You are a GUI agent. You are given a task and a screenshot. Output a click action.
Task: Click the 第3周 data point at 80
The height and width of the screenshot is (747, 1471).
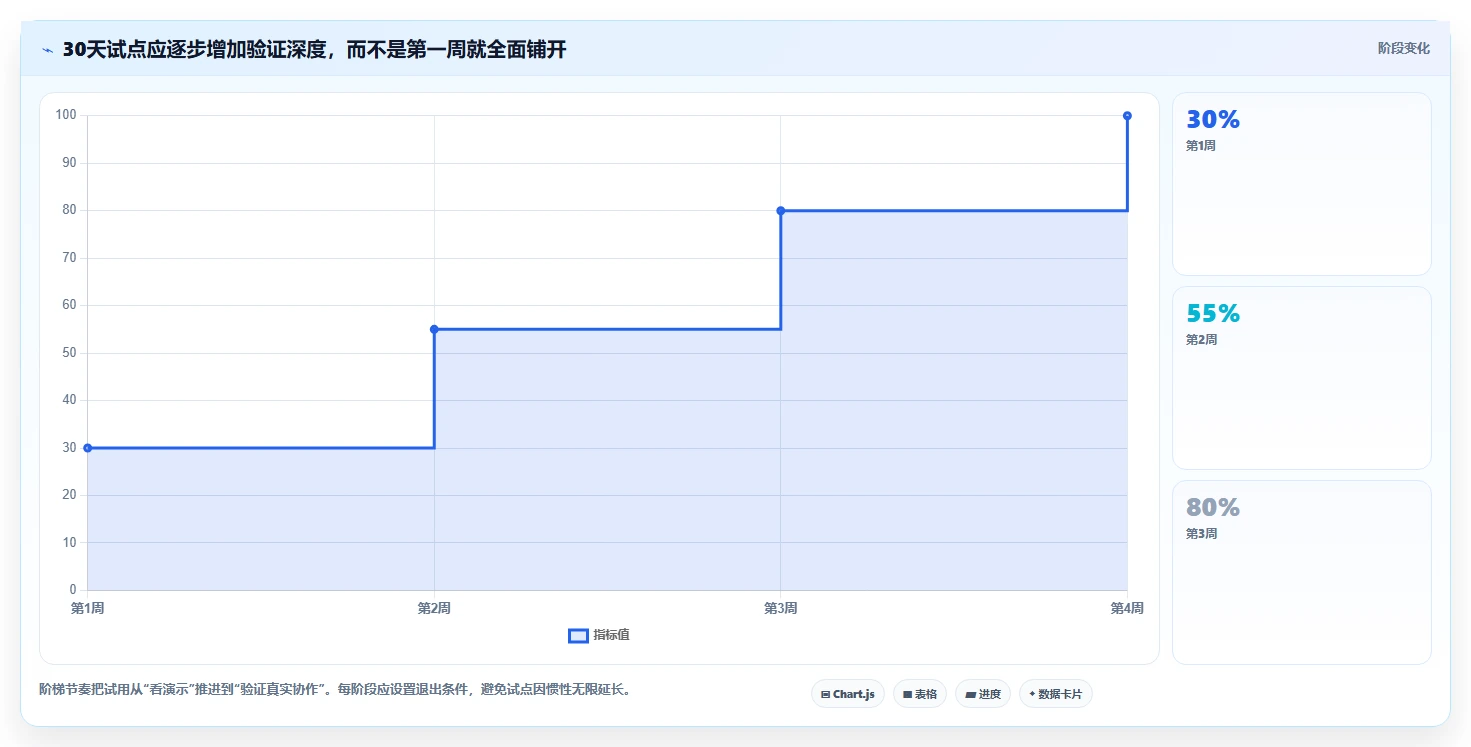coord(781,210)
